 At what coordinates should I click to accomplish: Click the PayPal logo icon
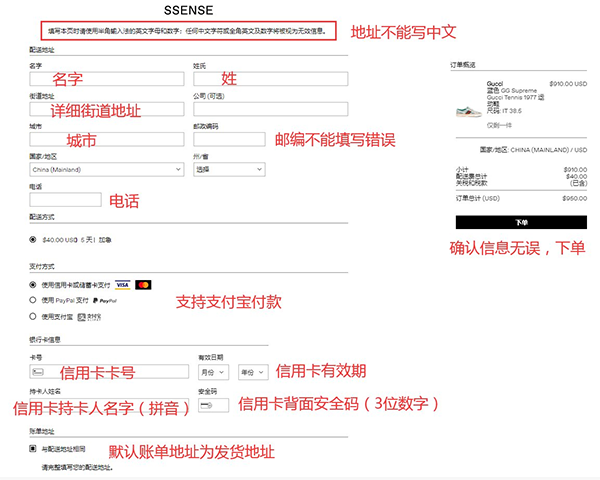[105, 300]
